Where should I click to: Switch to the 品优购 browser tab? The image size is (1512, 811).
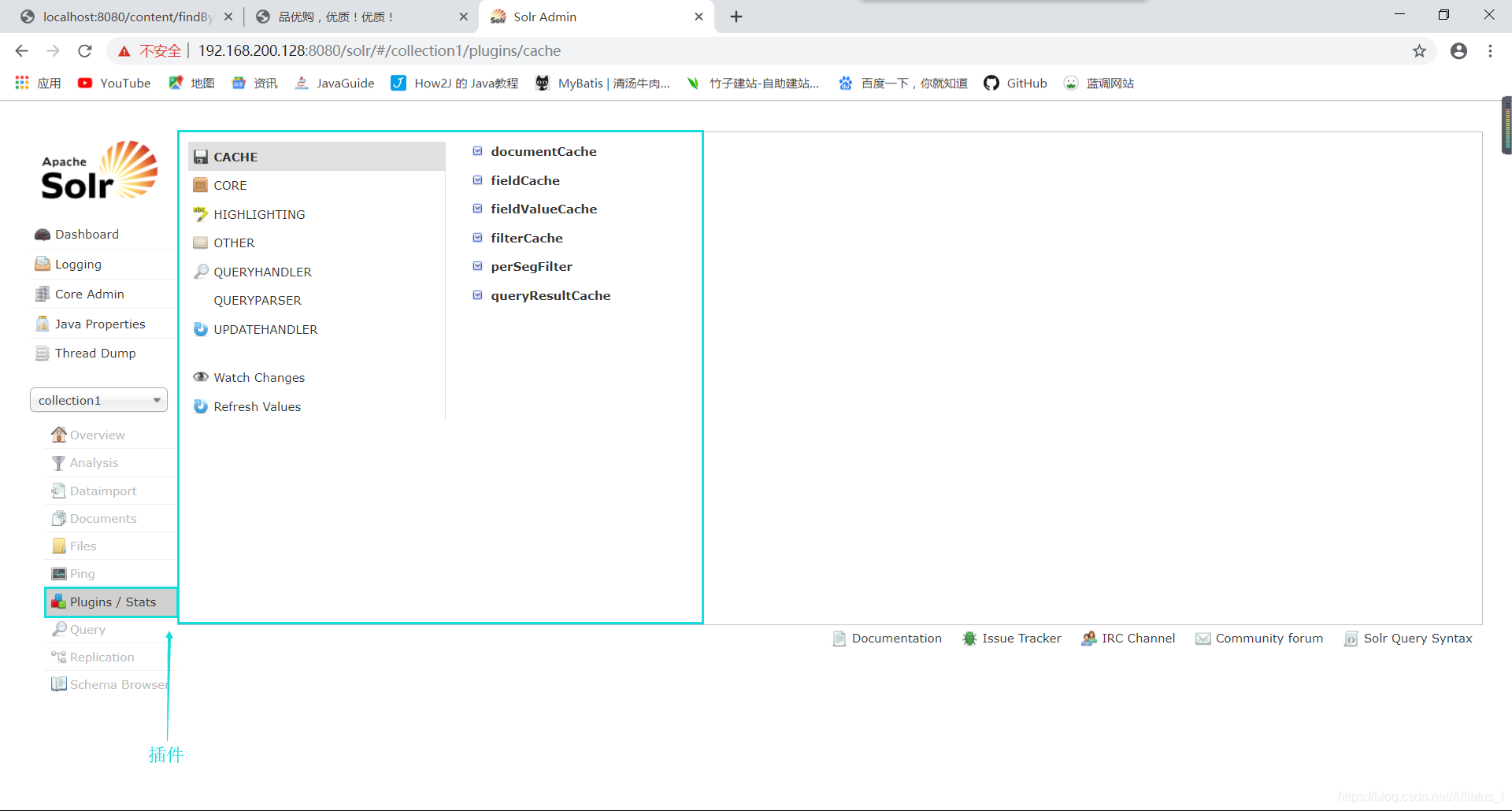[361, 17]
